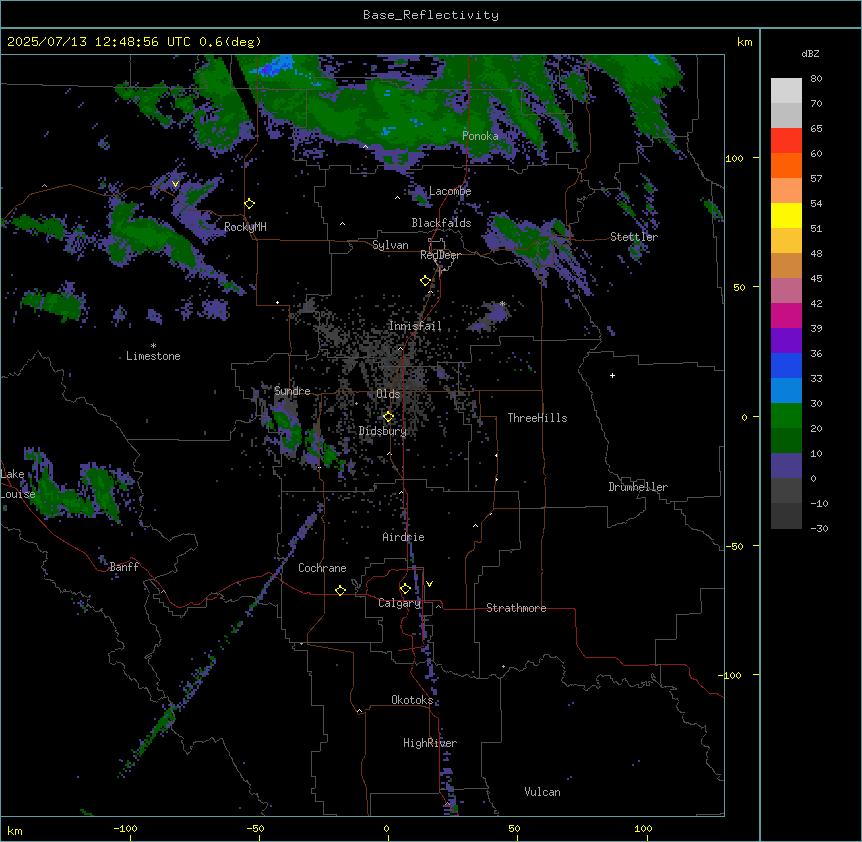Click the Banff label
The image size is (862, 842).
pos(124,567)
